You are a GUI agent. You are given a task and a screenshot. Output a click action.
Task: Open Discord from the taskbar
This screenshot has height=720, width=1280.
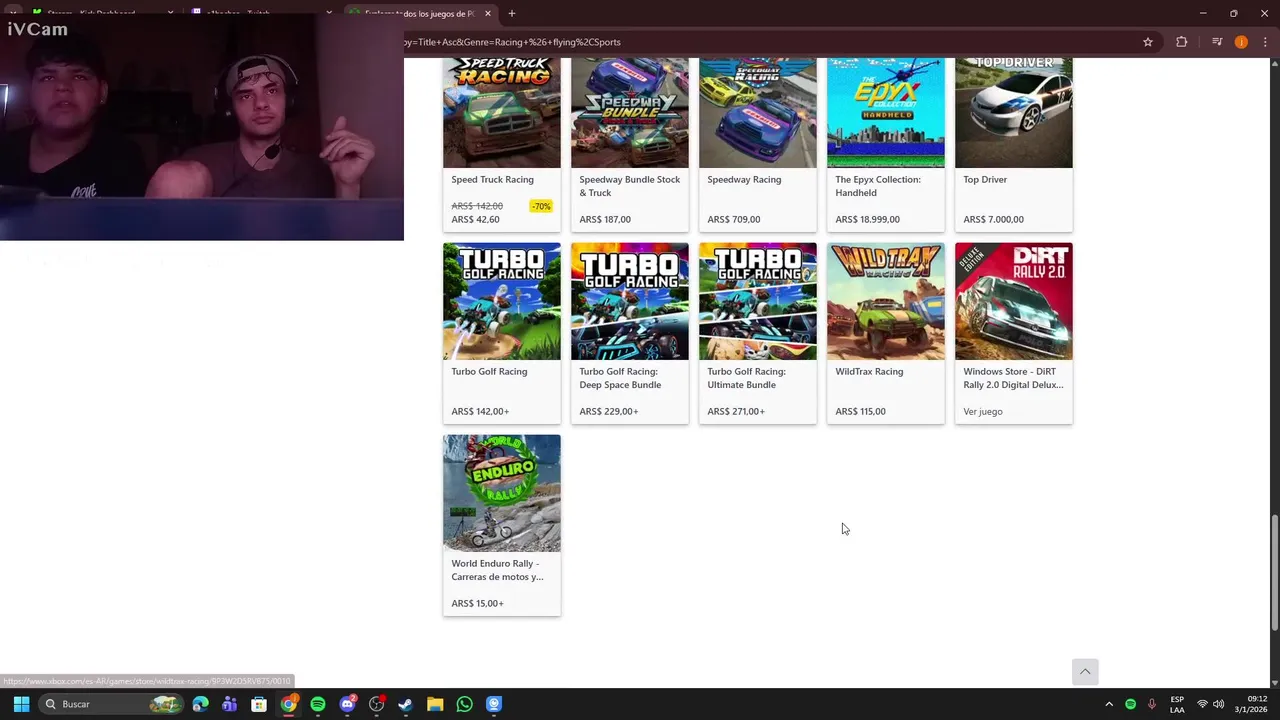[x=347, y=704]
